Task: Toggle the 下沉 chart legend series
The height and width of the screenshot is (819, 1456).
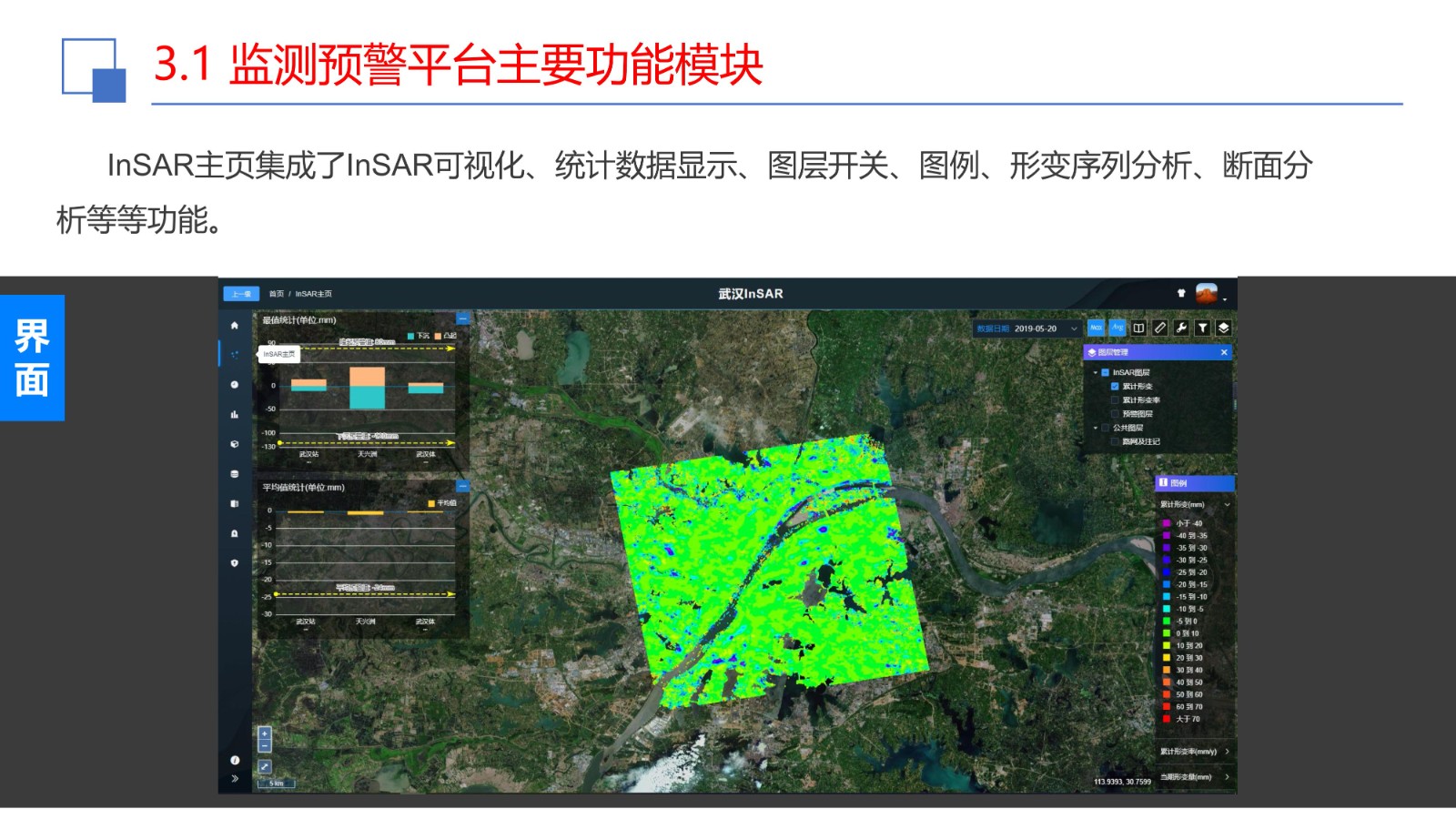Action: [x=419, y=336]
